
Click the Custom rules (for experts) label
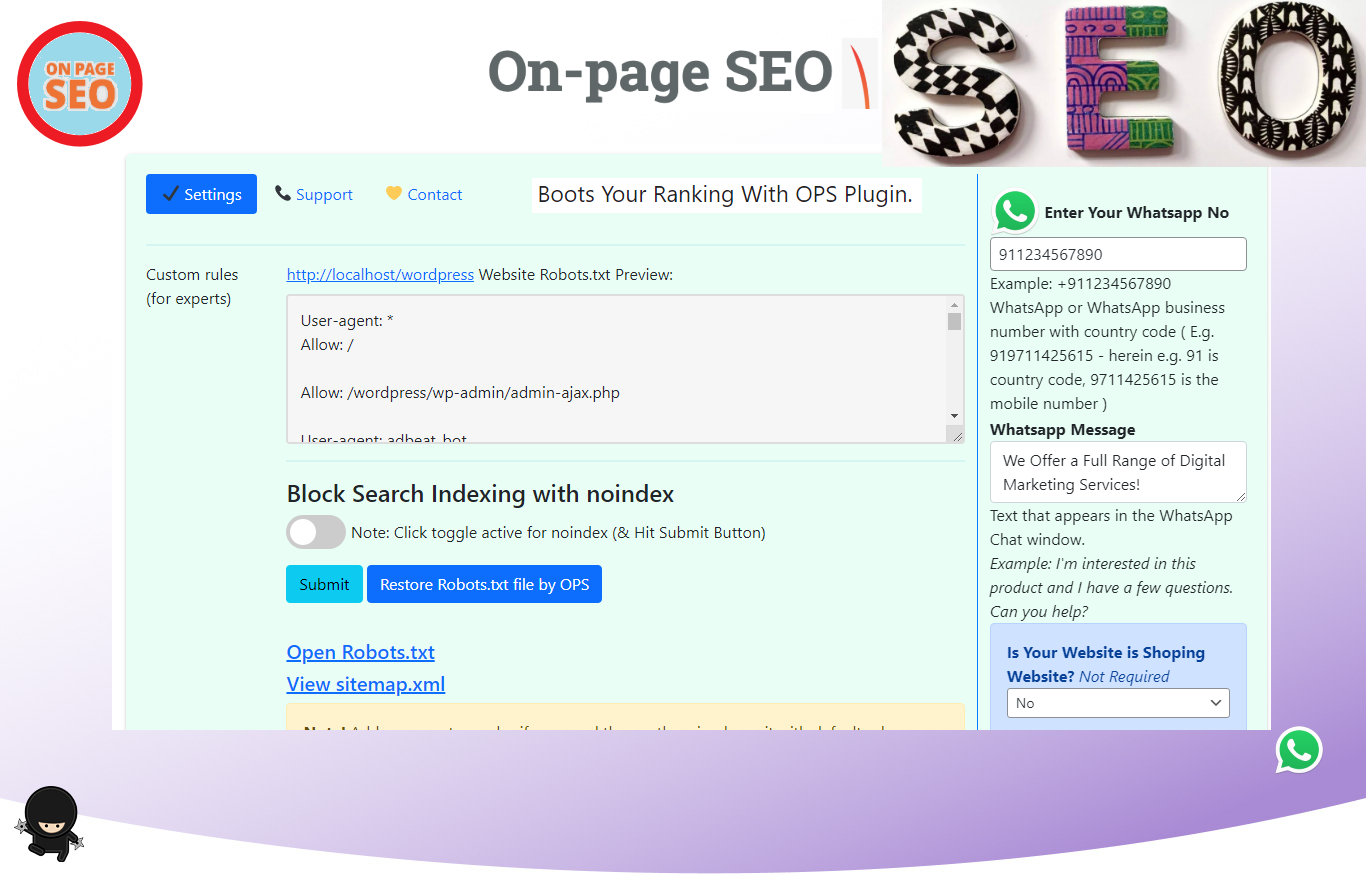192,286
